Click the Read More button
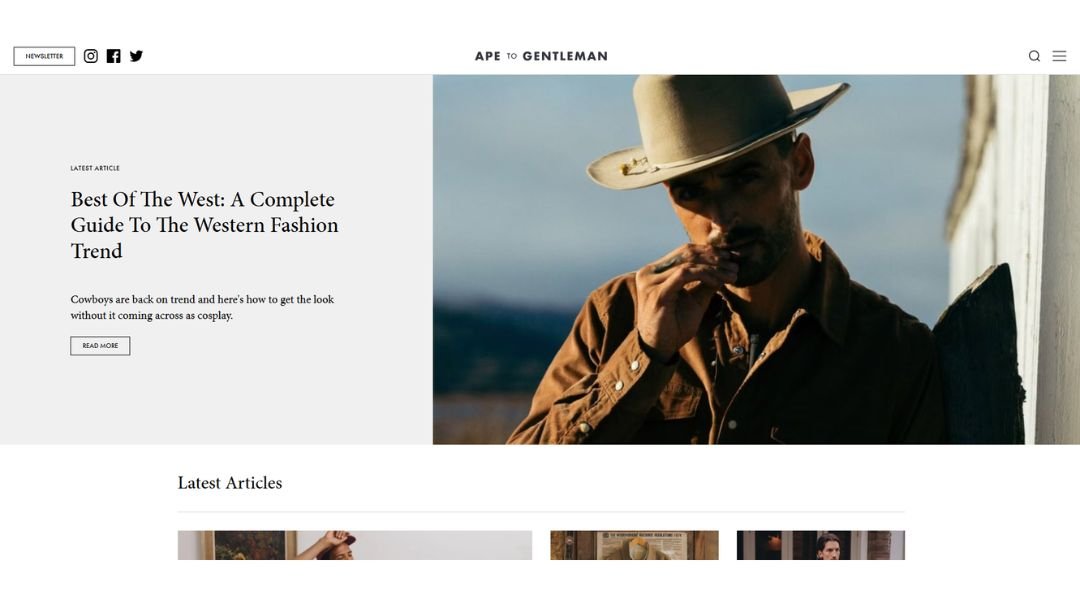 point(100,346)
